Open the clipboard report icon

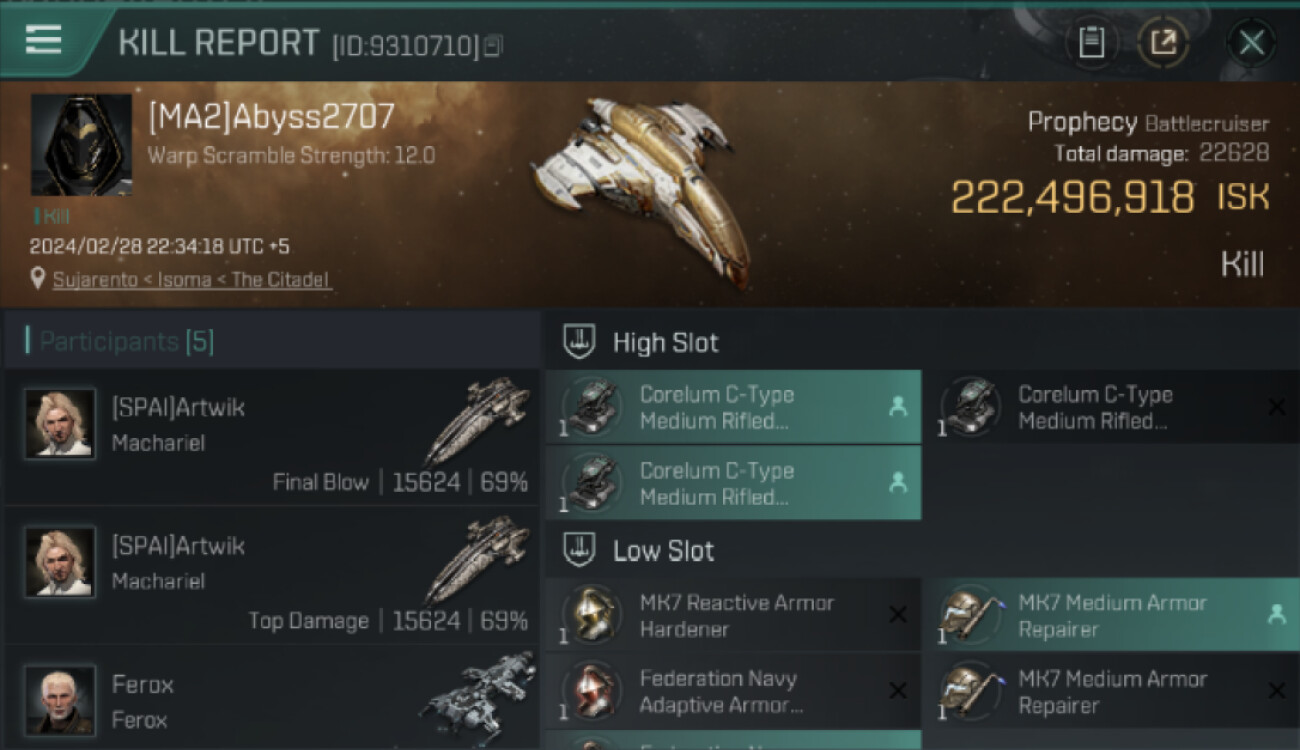coord(1091,42)
